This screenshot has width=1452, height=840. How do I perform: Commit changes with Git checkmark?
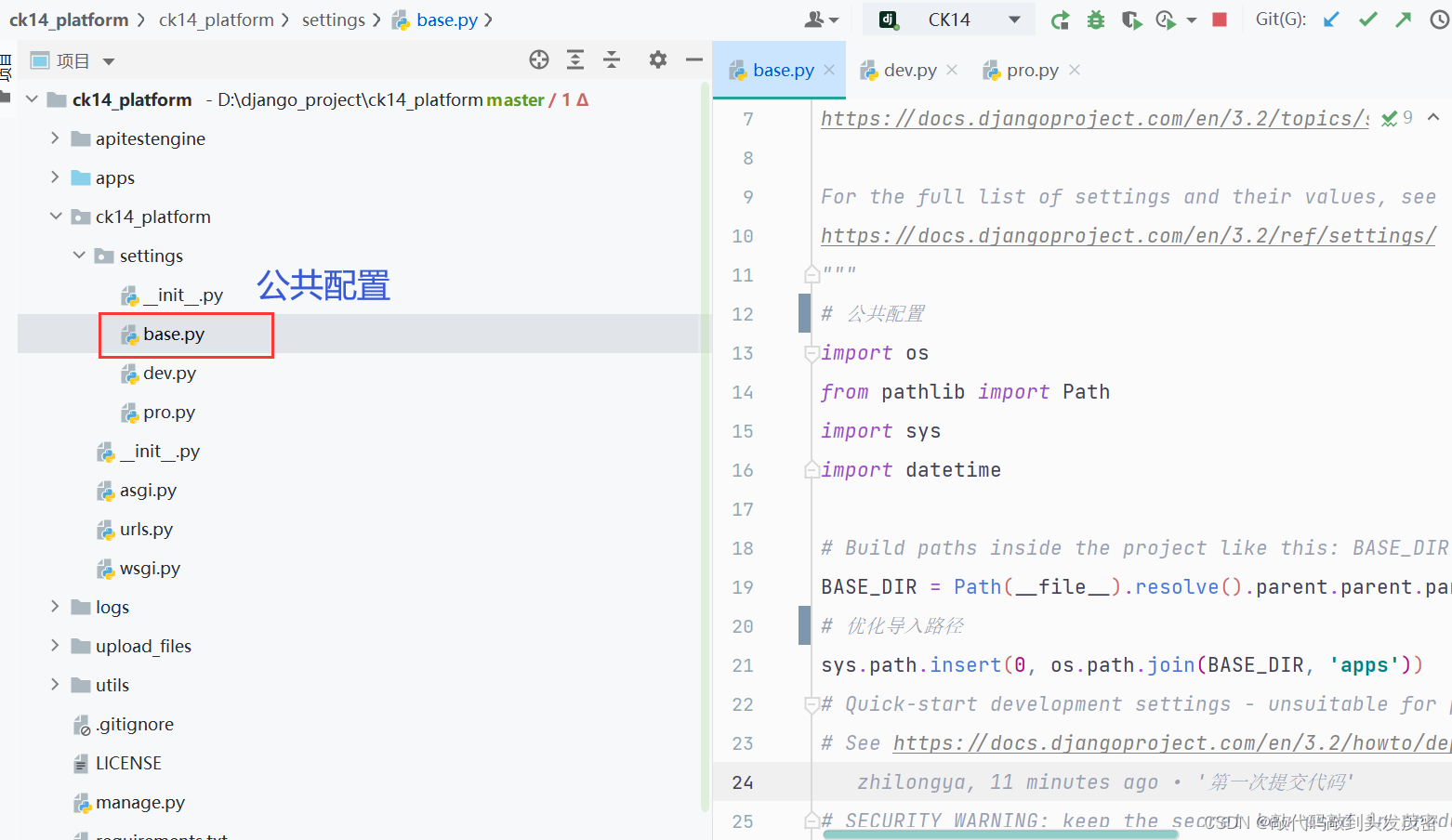click(x=1367, y=20)
